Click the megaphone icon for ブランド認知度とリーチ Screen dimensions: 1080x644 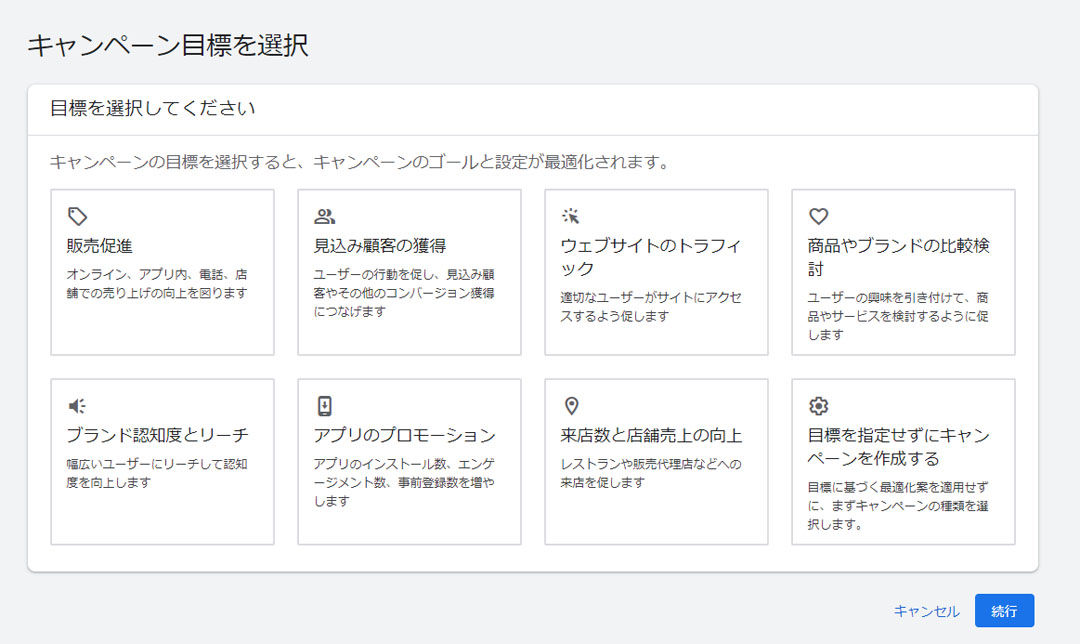coord(77,406)
